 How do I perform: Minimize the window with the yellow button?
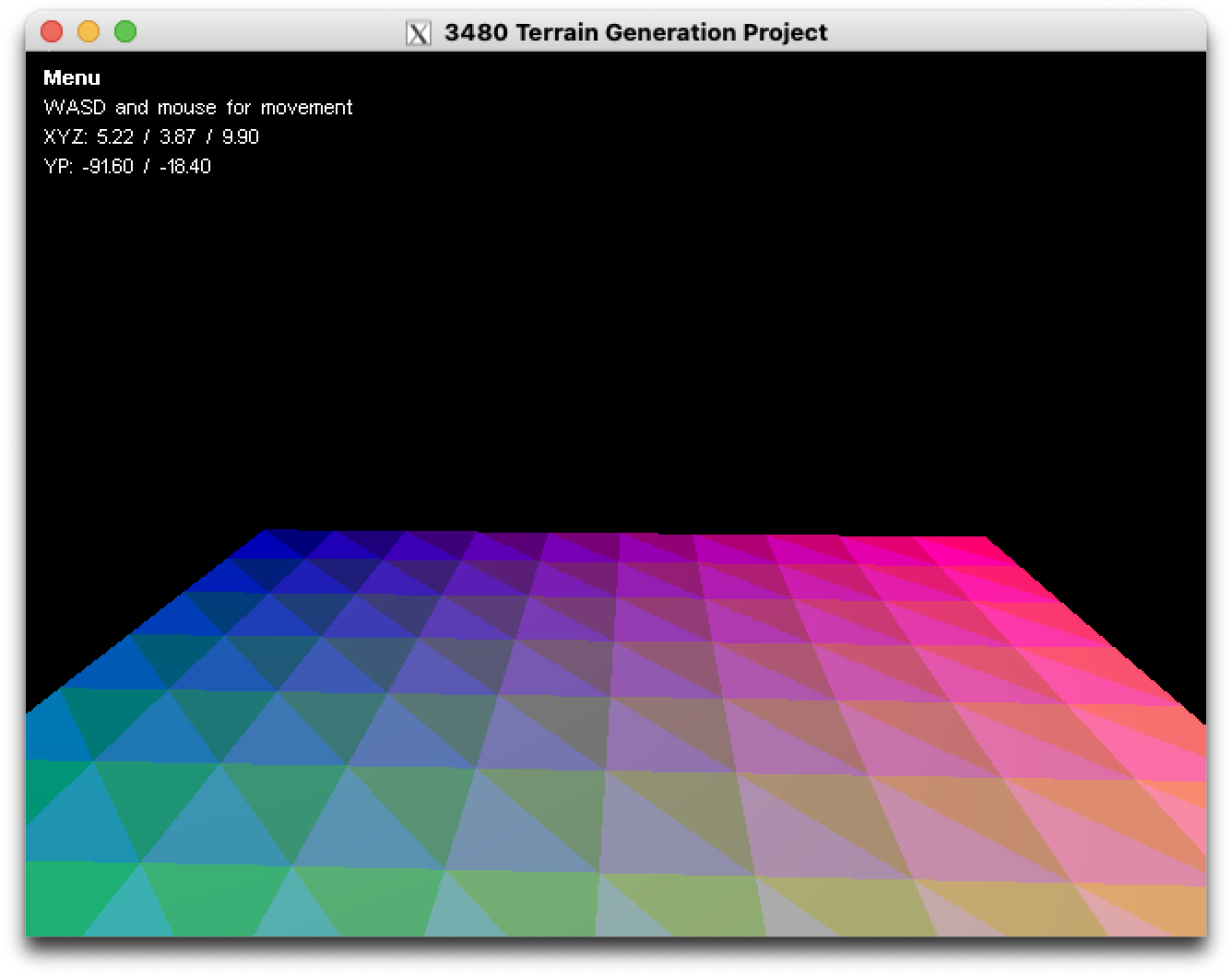(x=89, y=32)
